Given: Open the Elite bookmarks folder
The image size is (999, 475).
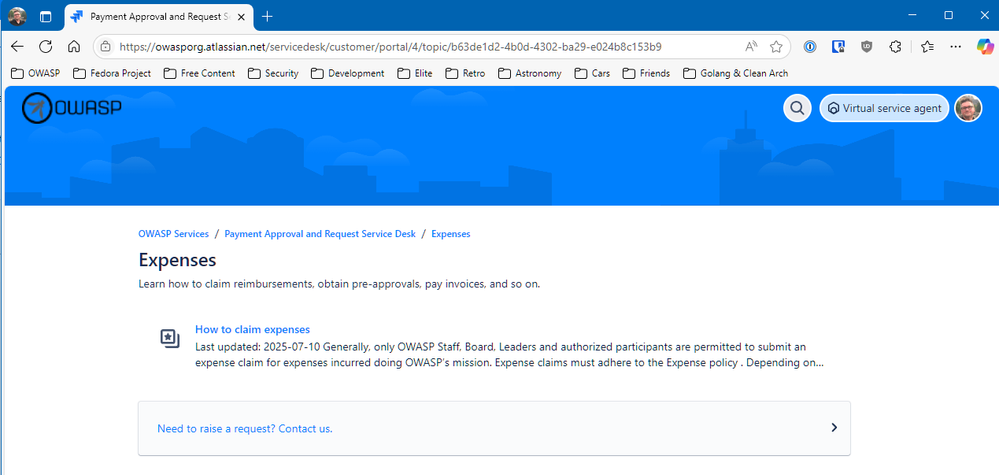Looking at the screenshot, I should [415, 73].
